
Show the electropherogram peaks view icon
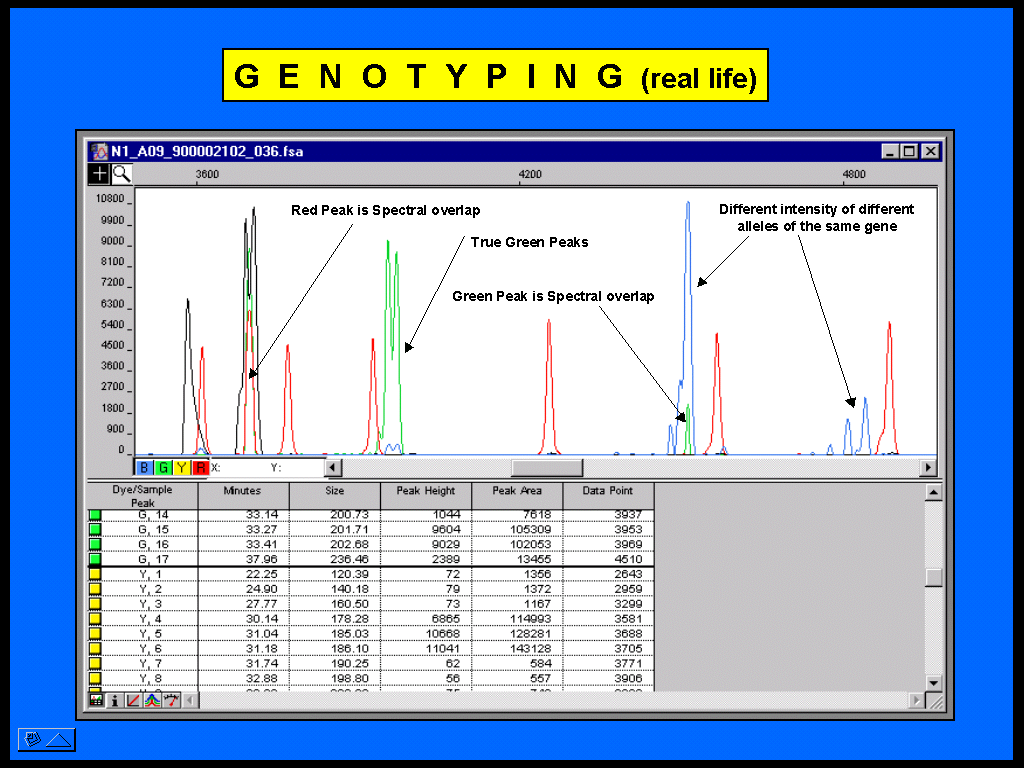click(152, 700)
